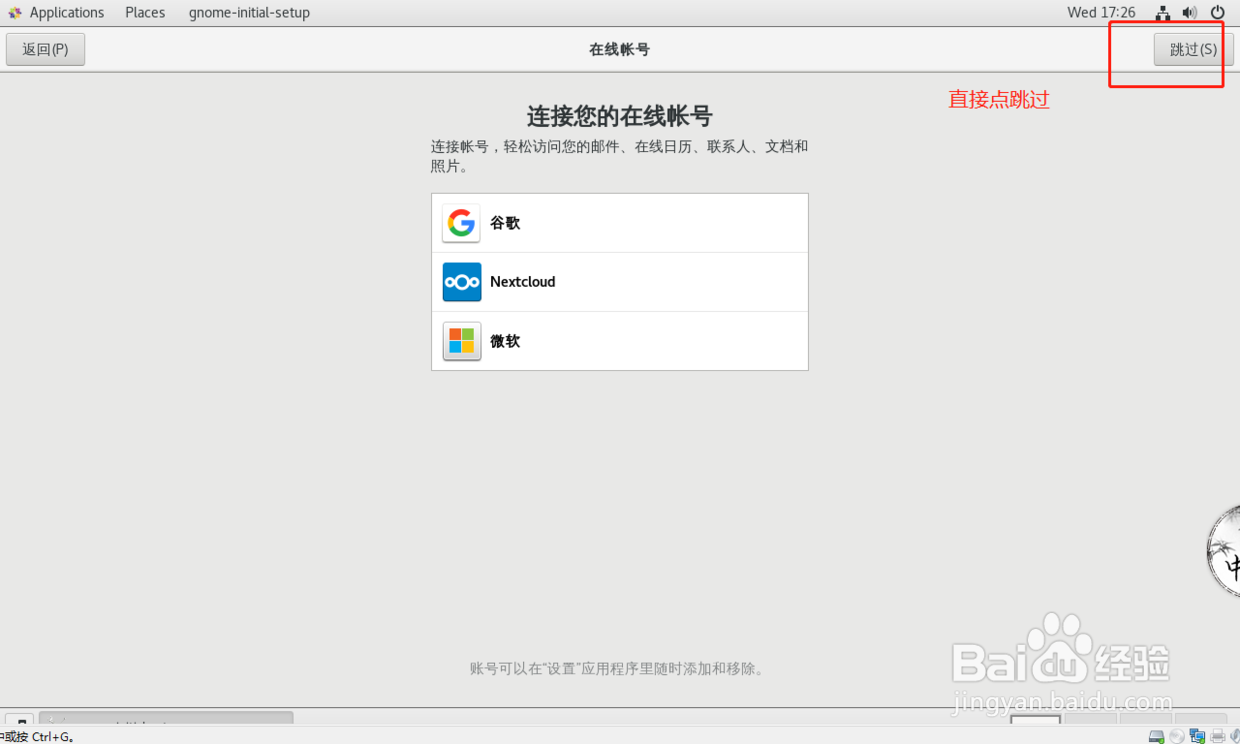Select the Google account provider icon
Viewport: 1240px width, 744px height.
[x=461, y=223]
